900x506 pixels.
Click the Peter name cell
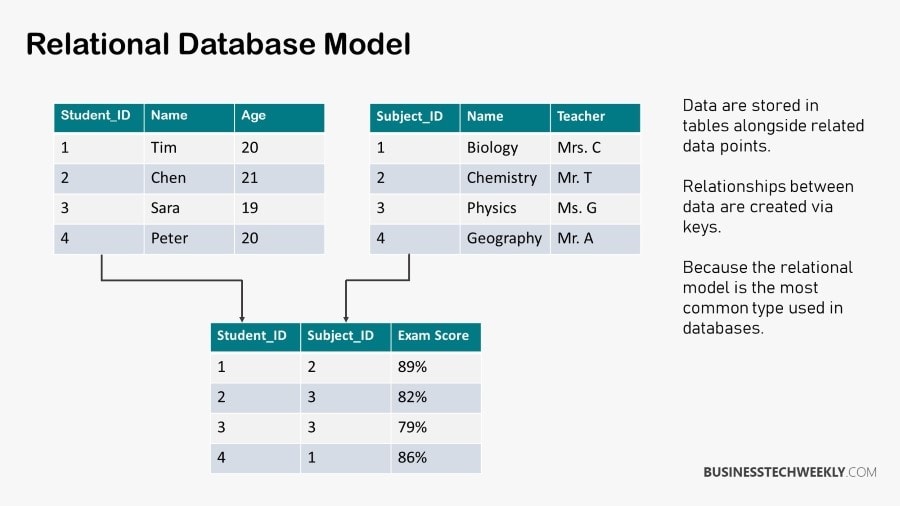coord(189,239)
